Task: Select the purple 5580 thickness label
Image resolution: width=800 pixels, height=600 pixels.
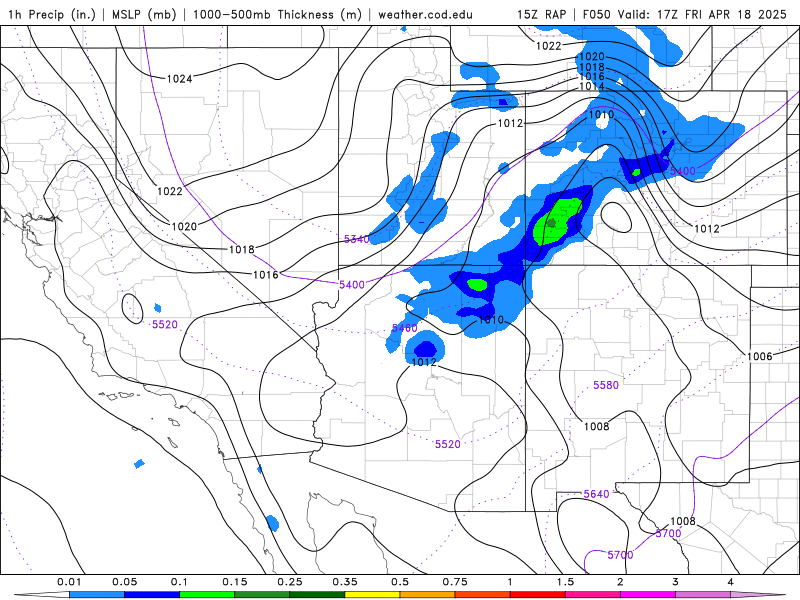Action: [x=606, y=385]
